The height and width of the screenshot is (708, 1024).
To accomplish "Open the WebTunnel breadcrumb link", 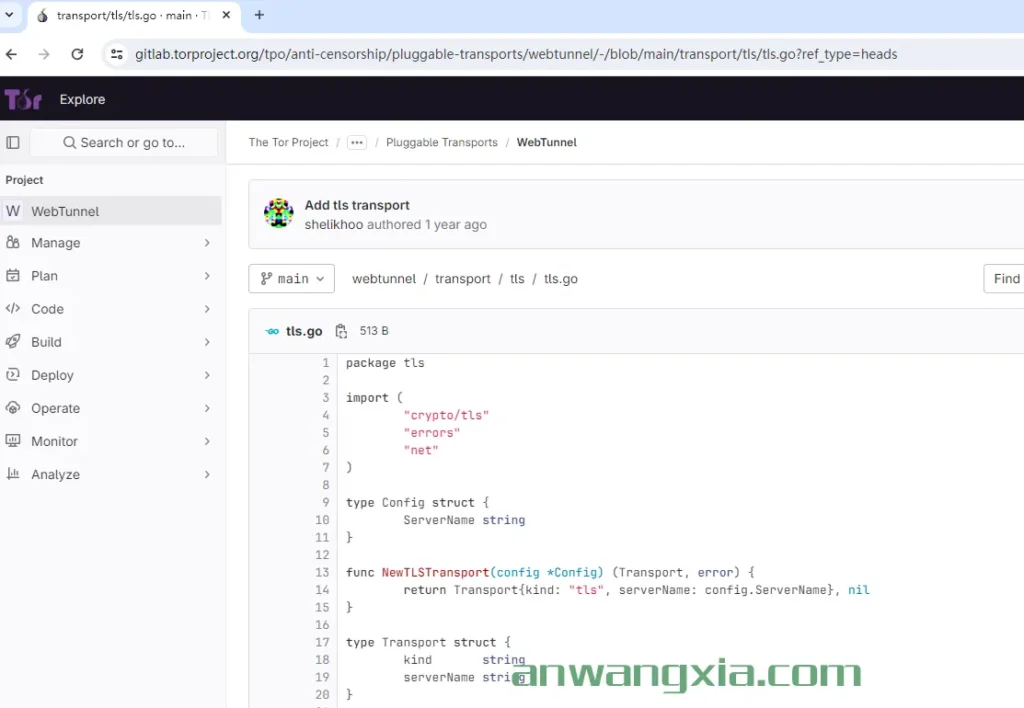I will [547, 142].
